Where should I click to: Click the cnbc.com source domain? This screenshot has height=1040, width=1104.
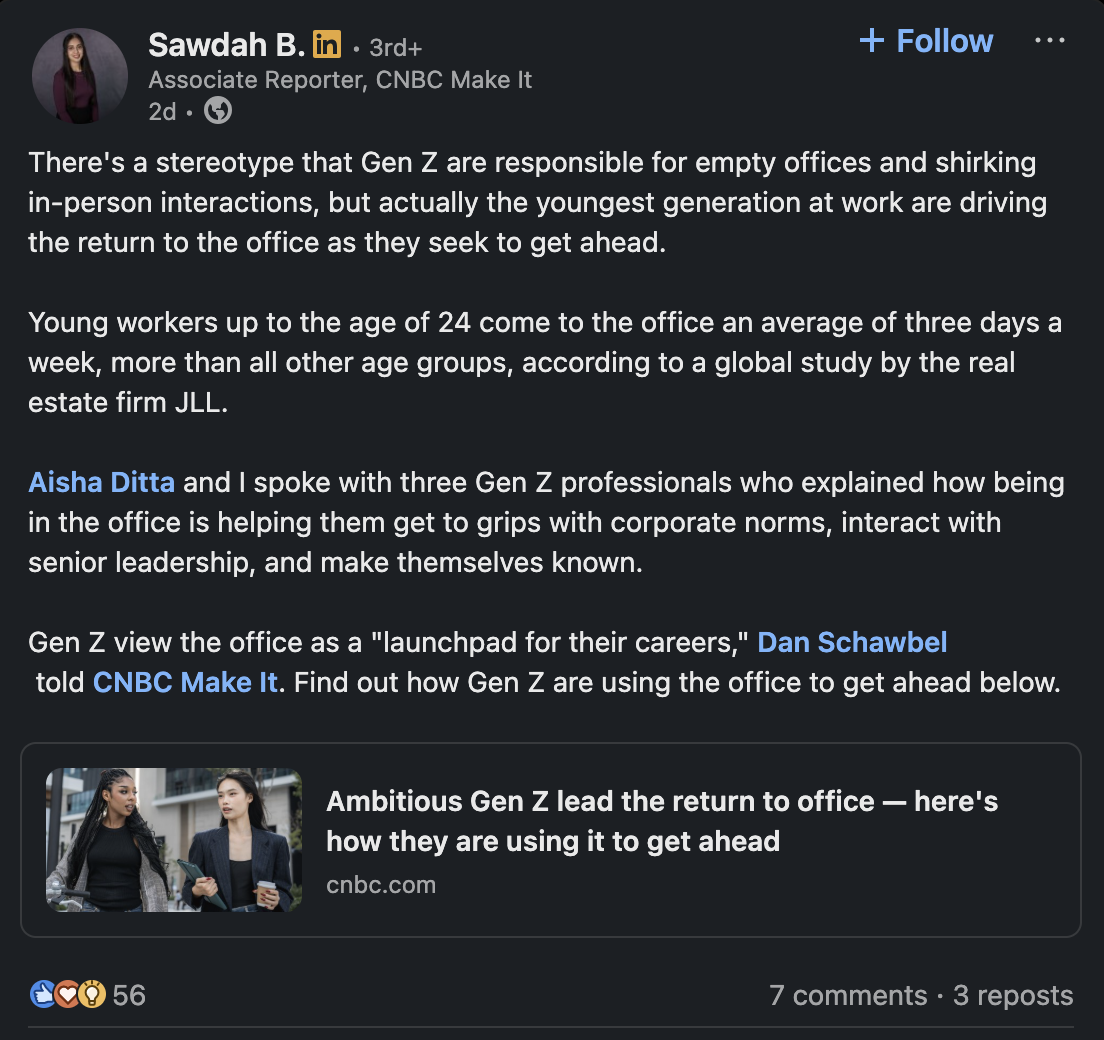click(381, 885)
